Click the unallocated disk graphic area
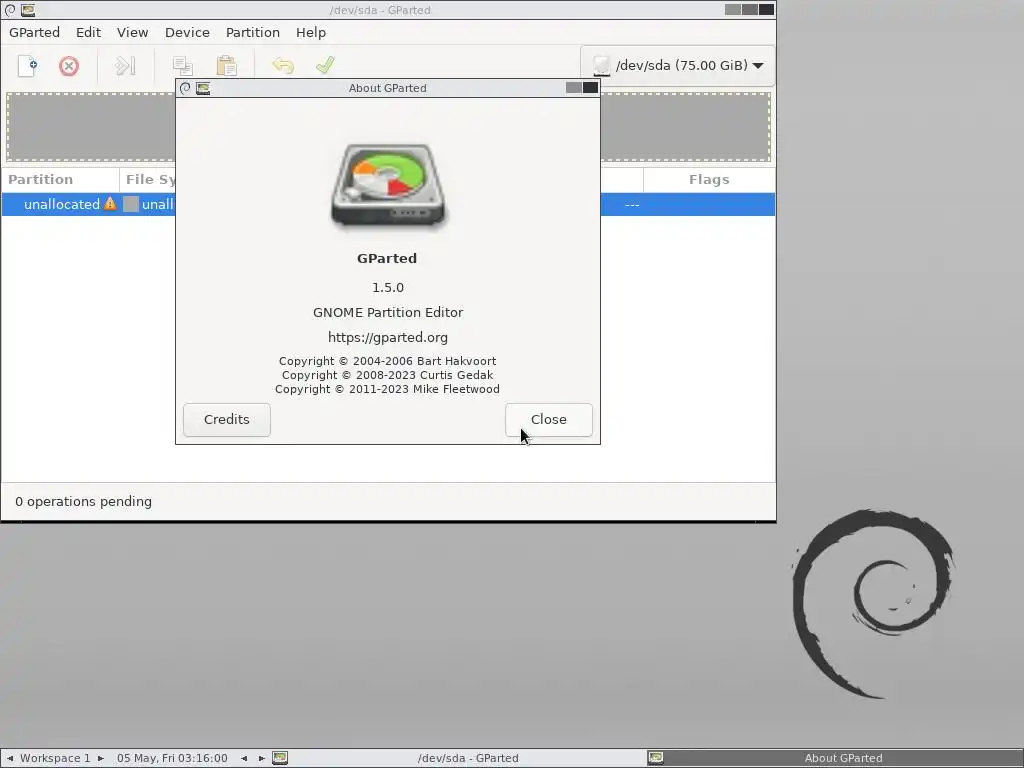The width and height of the screenshot is (1024, 768). click(x=388, y=127)
